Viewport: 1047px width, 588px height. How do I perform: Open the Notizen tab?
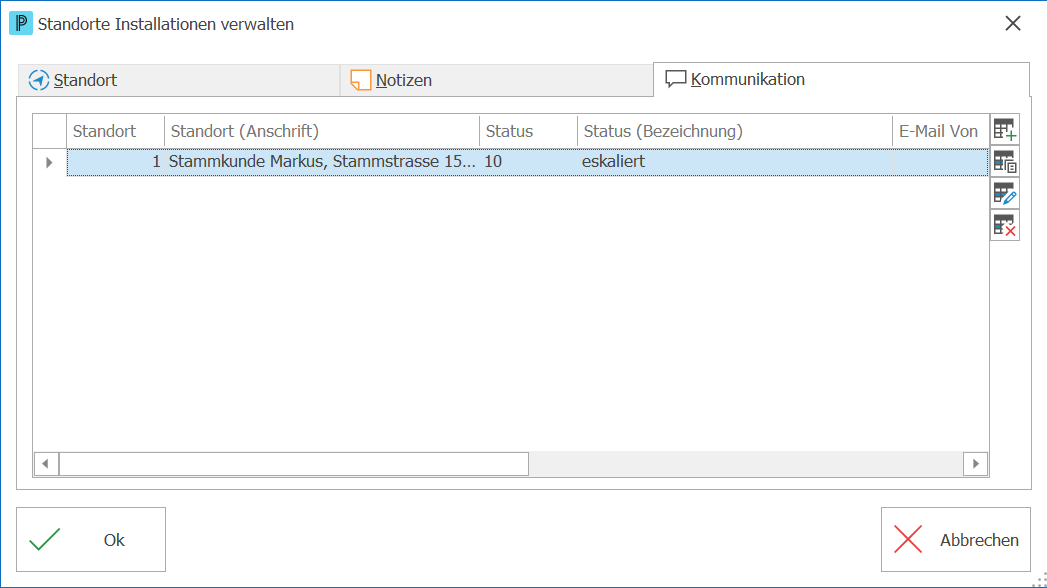(x=496, y=80)
